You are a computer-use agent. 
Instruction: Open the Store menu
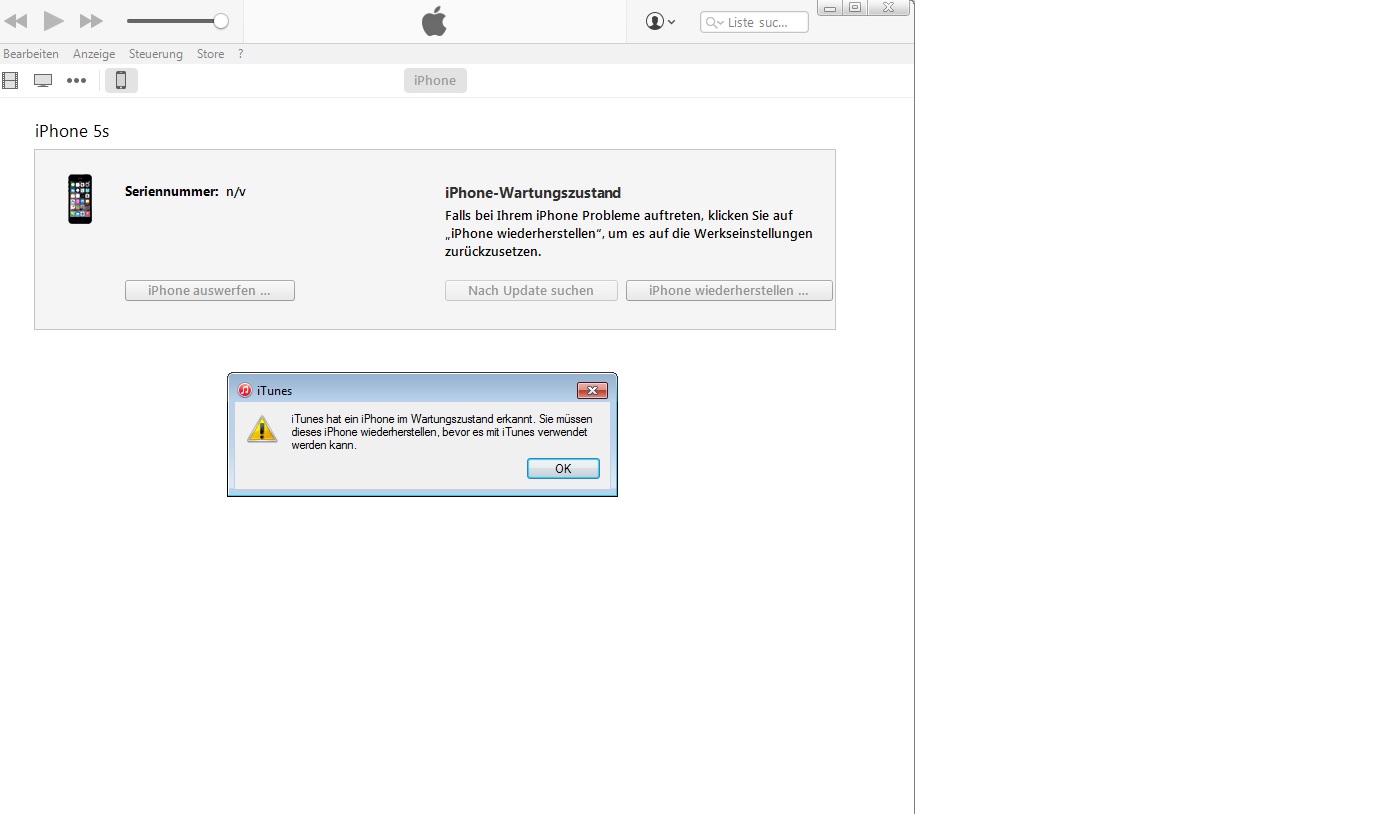click(x=210, y=54)
